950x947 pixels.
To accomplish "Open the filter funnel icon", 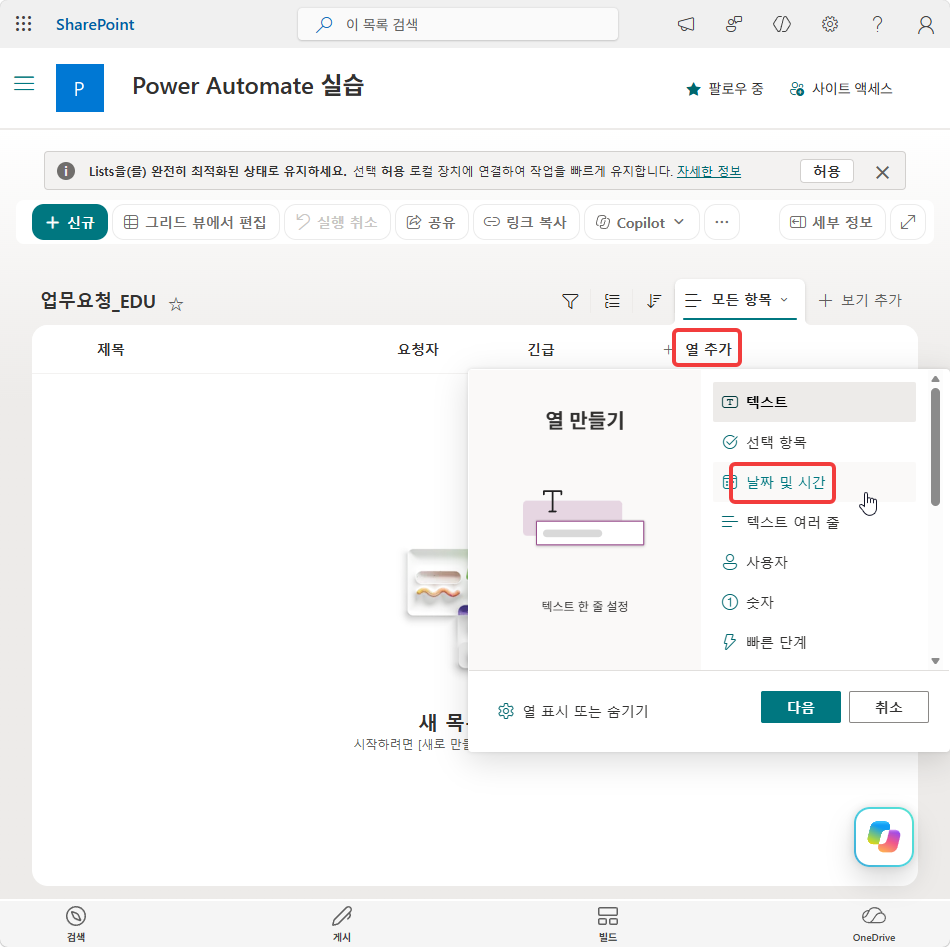I will pyautogui.click(x=570, y=301).
